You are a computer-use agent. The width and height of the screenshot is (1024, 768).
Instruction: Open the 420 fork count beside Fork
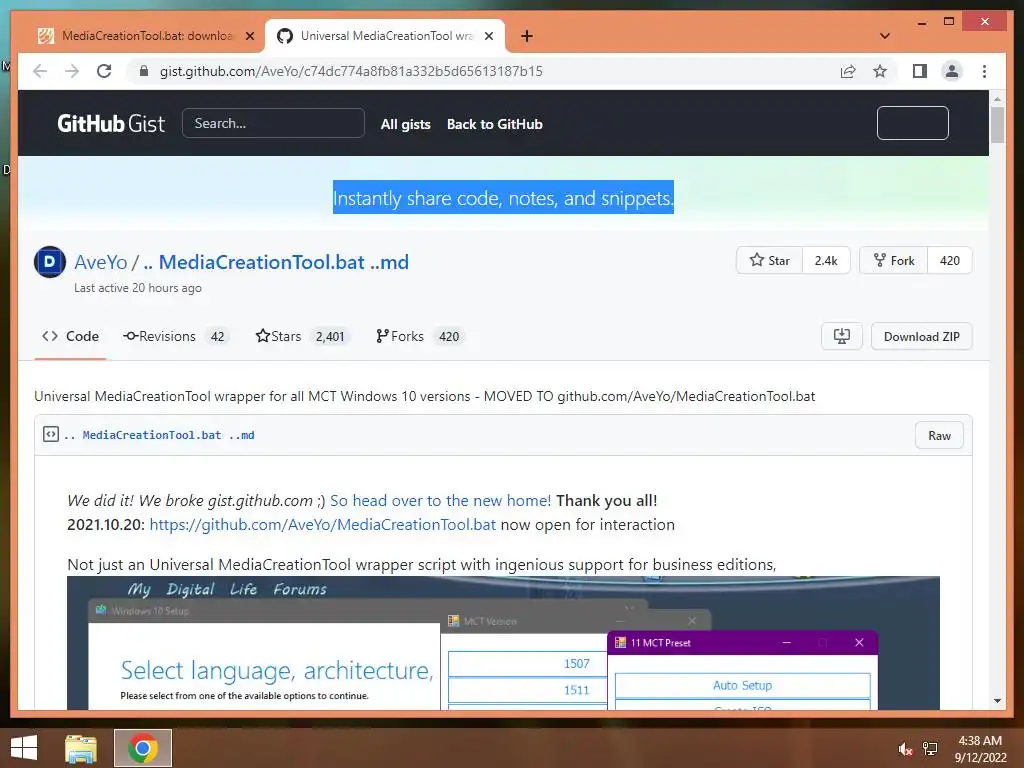[x=950, y=261]
